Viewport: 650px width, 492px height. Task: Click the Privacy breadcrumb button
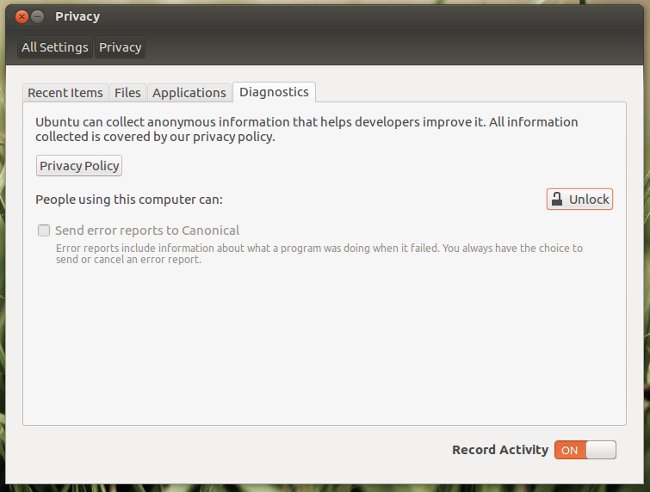click(120, 47)
